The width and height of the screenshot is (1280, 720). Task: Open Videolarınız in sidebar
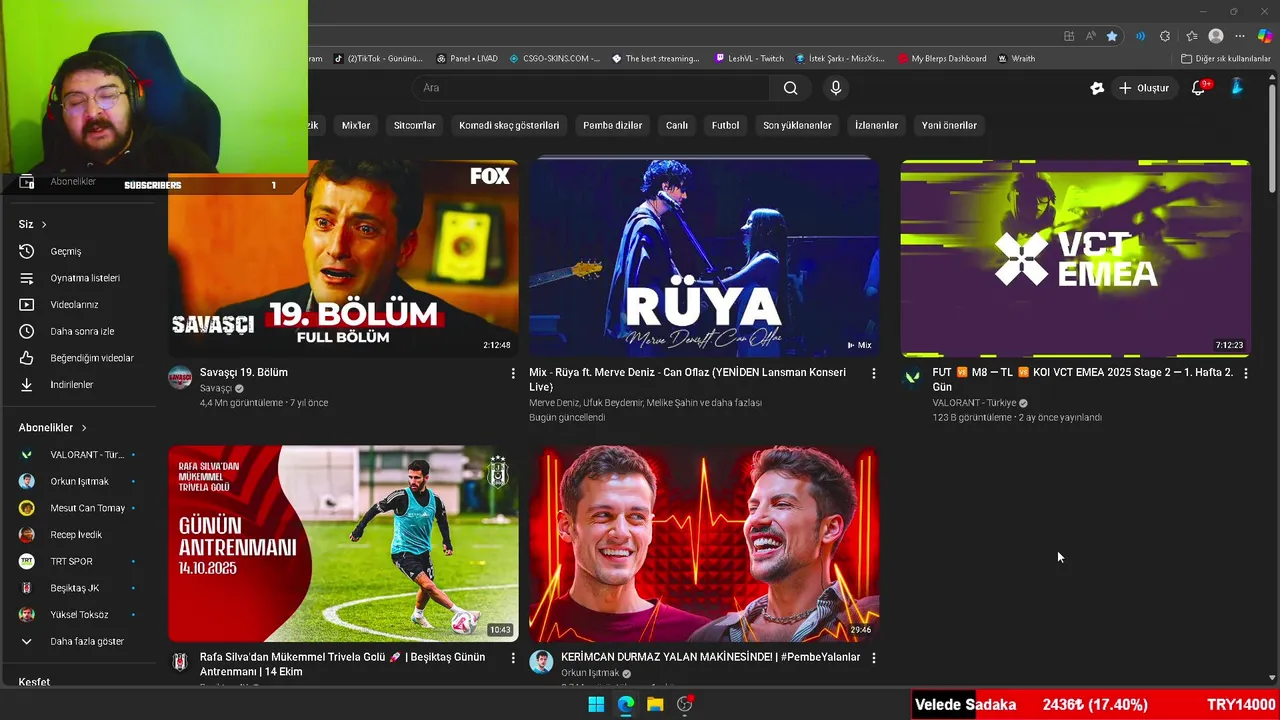tap(74, 304)
